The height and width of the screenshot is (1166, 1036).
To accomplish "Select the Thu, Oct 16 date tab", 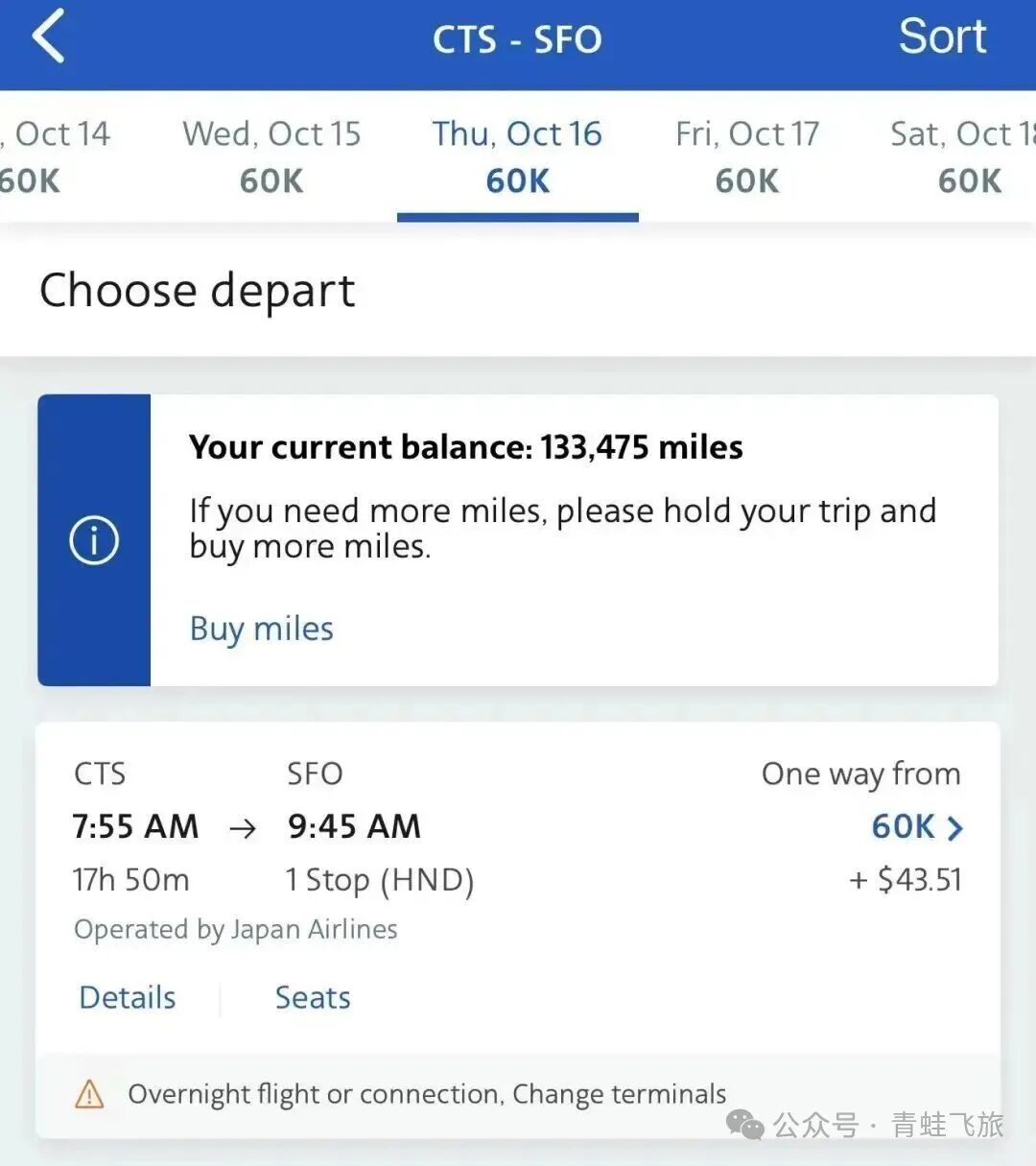I will pyautogui.click(x=517, y=155).
